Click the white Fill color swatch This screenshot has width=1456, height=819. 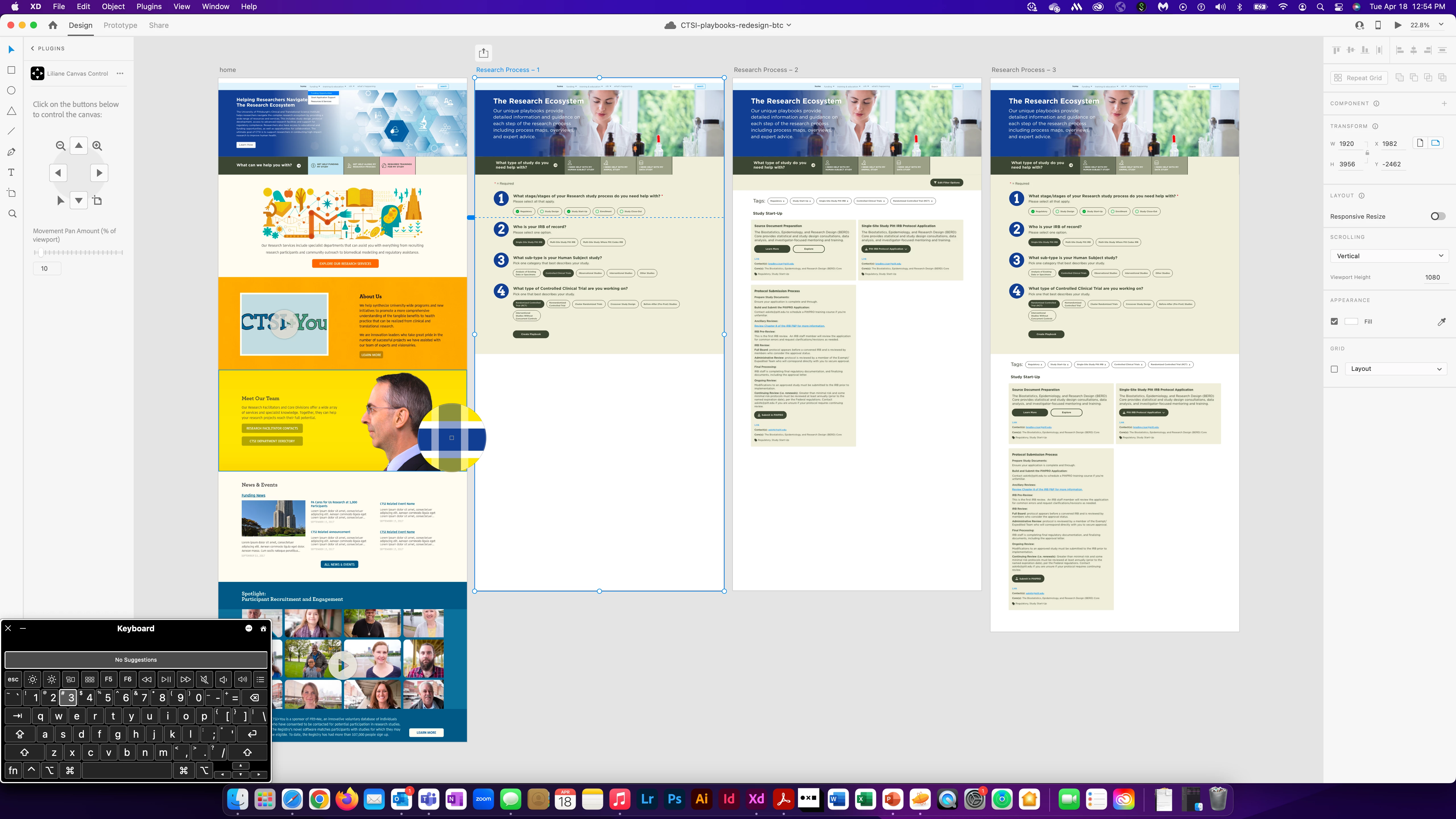pyautogui.click(x=1351, y=322)
